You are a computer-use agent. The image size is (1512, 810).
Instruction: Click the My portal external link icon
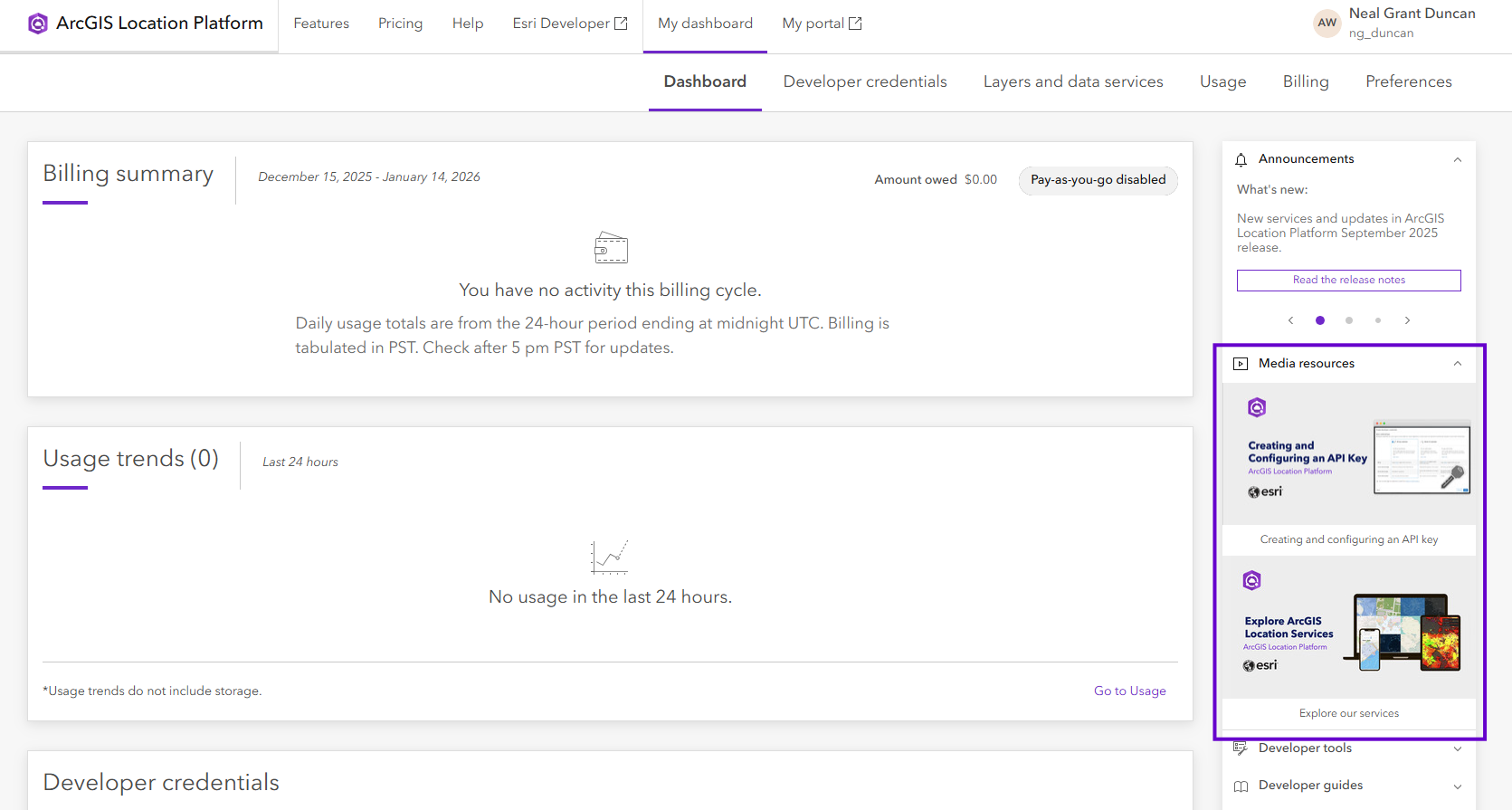[855, 24]
